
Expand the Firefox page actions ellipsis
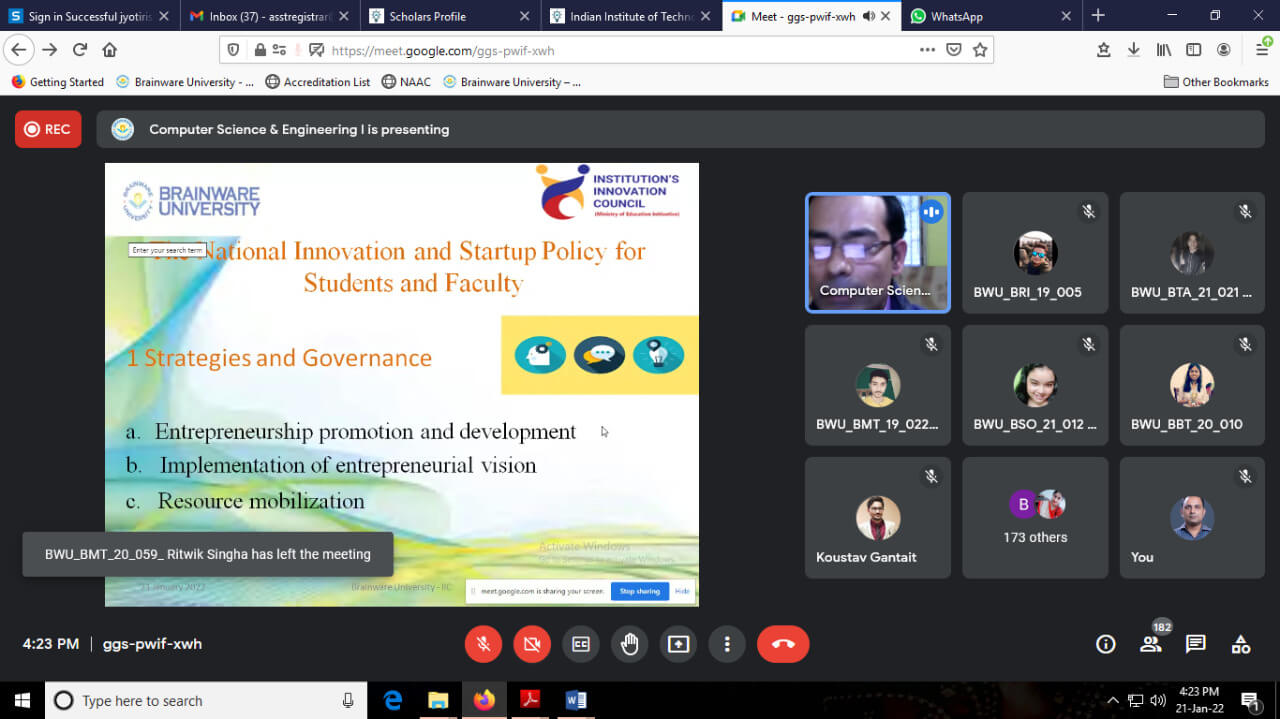(x=927, y=50)
